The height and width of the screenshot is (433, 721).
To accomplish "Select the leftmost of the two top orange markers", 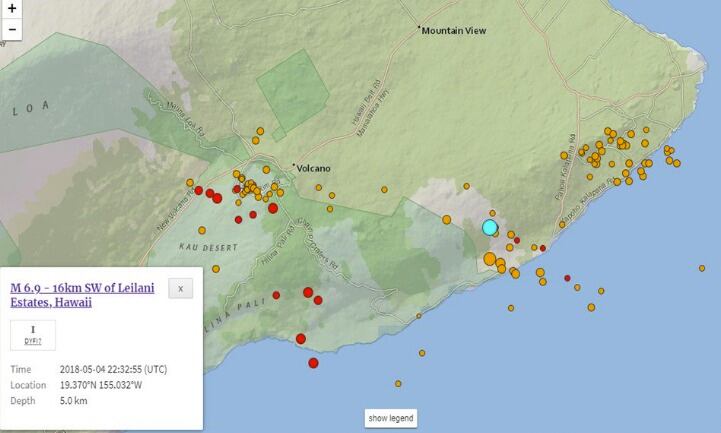I will coord(259,130).
